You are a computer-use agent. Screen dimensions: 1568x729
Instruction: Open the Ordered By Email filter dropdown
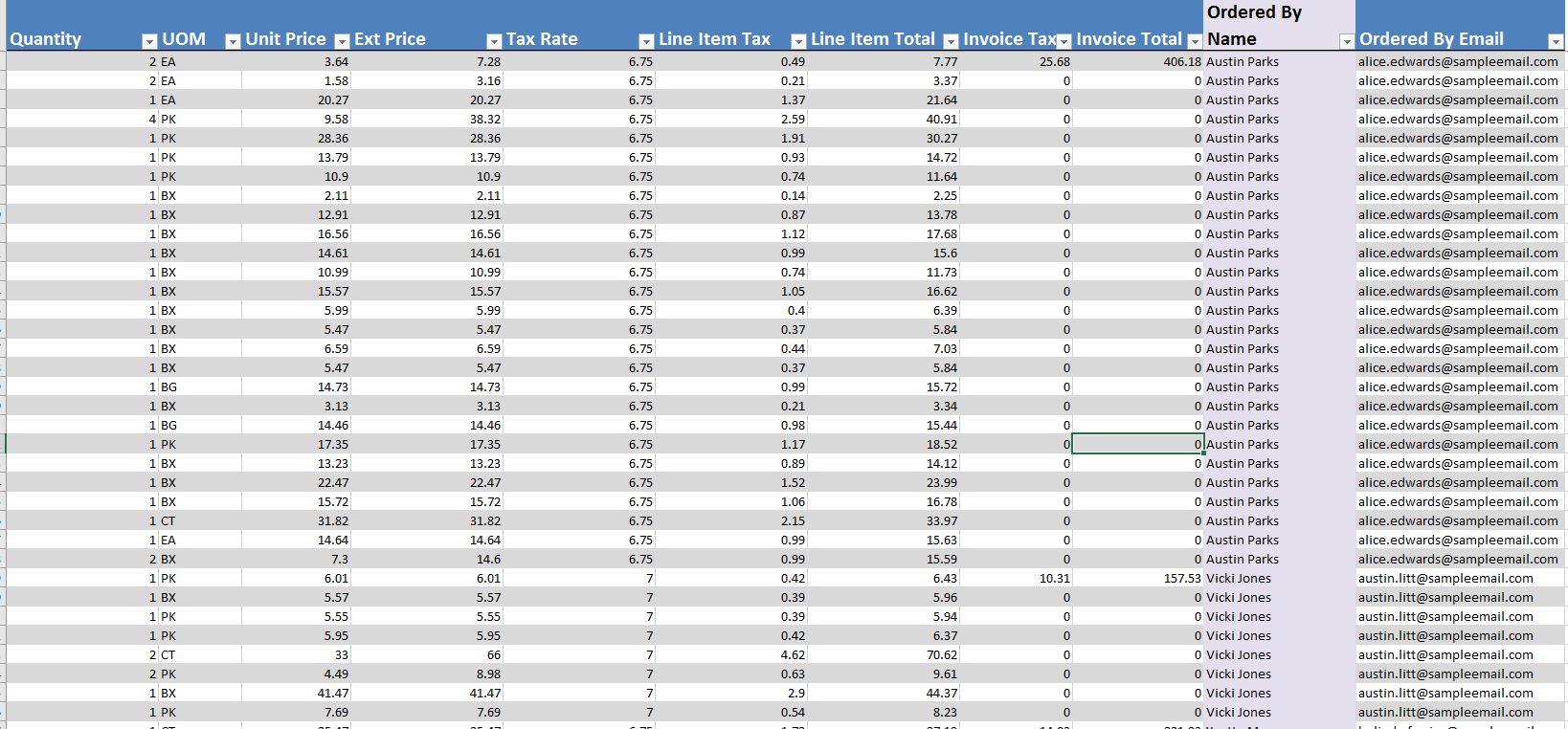pyautogui.click(x=1556, y=41)
